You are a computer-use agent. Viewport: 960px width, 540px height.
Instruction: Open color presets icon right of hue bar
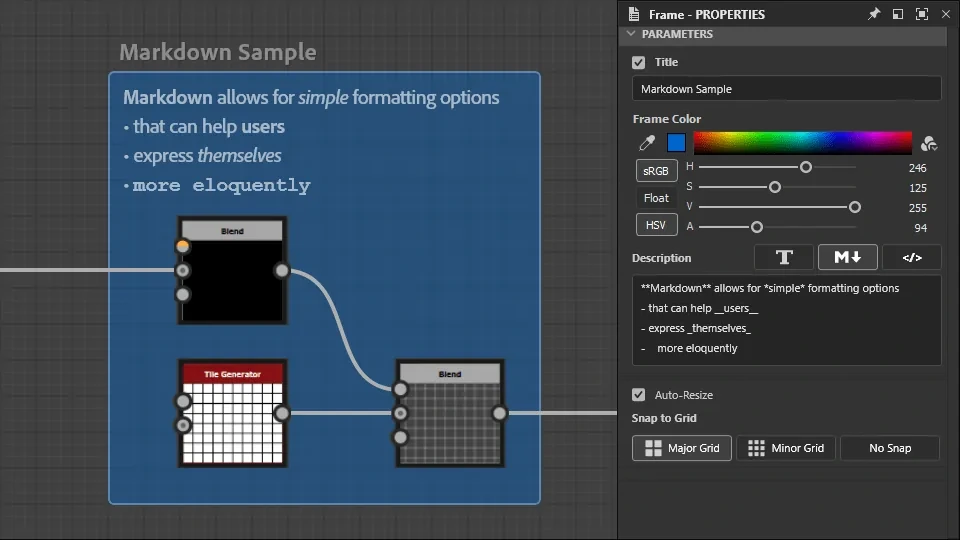pyautogui.click(x=929, y=143)
